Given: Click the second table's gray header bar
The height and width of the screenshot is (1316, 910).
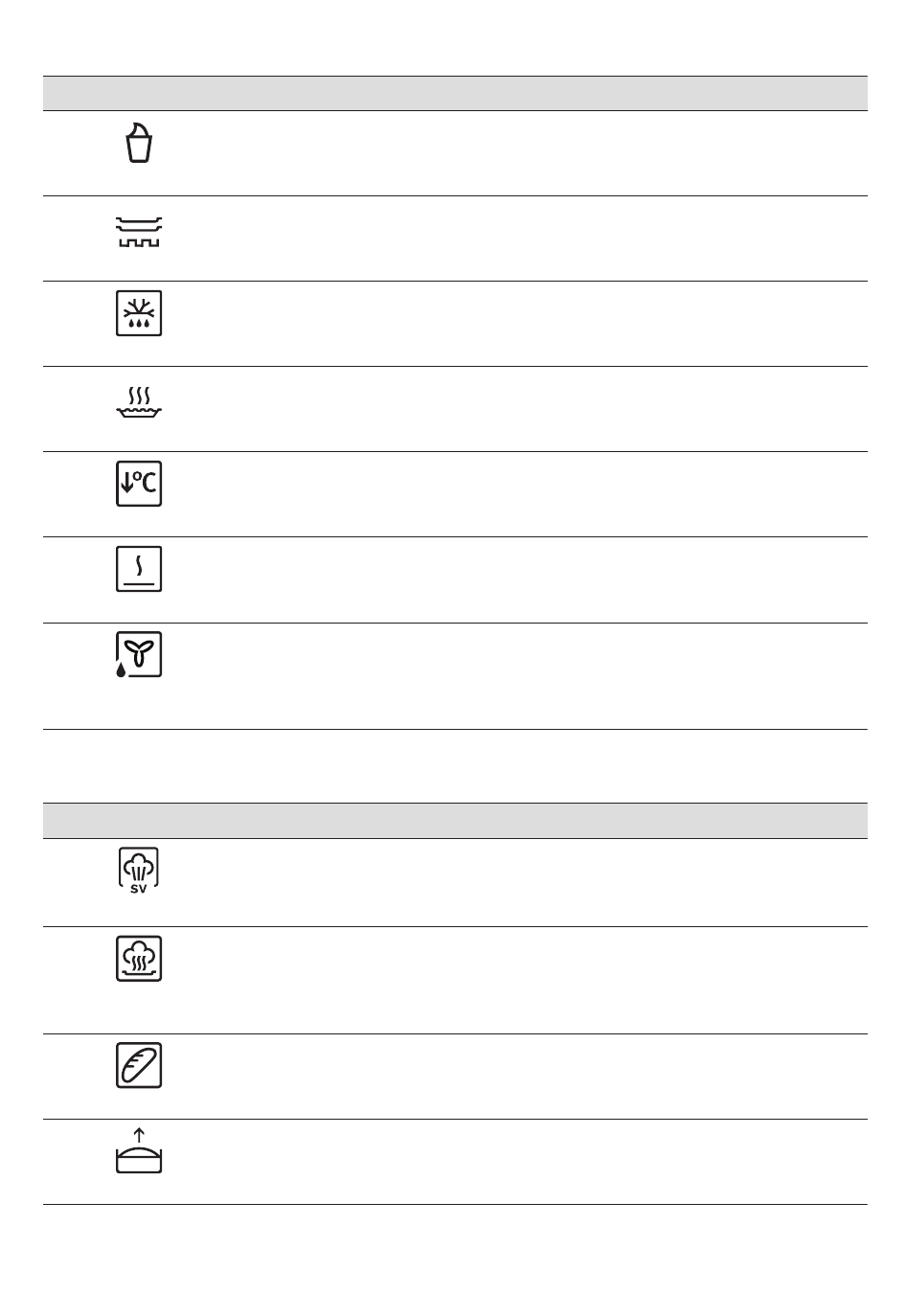Looking at the screenshot, I should (455, 821).
